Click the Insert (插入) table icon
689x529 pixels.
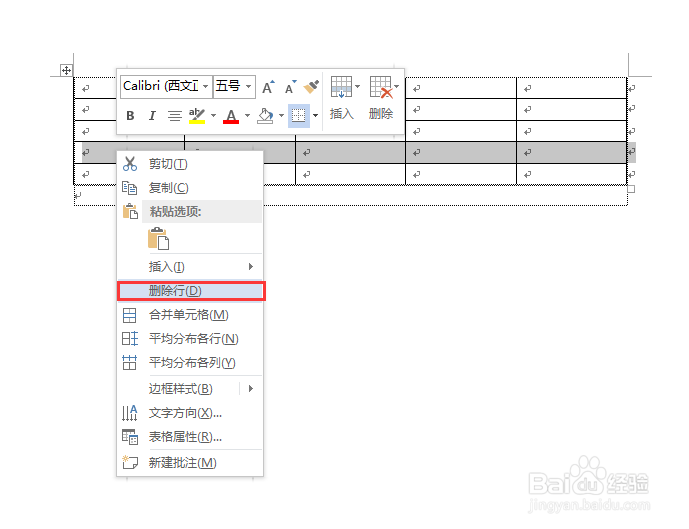(341, 87)
